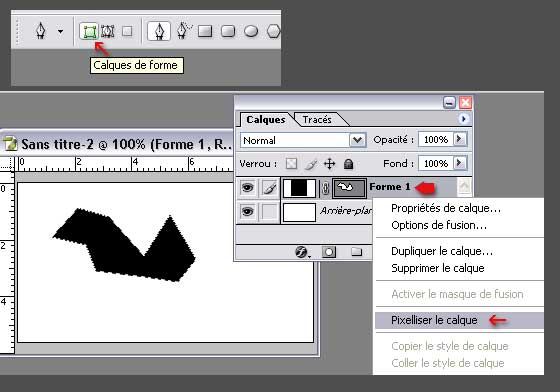Select the Ellipse shape tool

251,31
